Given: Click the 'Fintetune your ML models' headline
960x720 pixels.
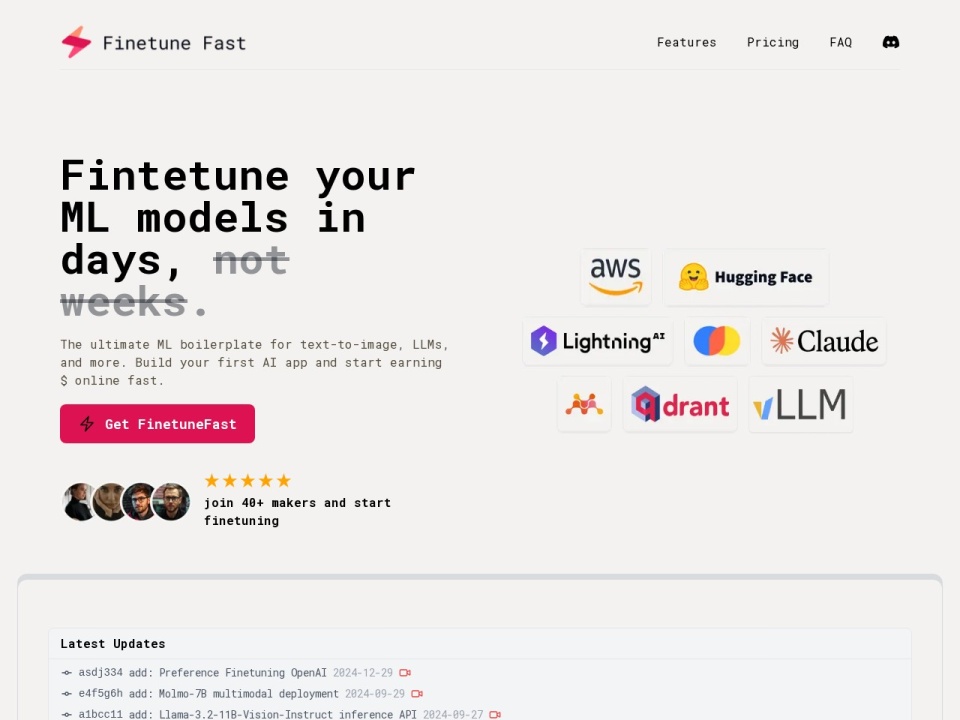Looking at the screenshot, I should click(238, 239).
